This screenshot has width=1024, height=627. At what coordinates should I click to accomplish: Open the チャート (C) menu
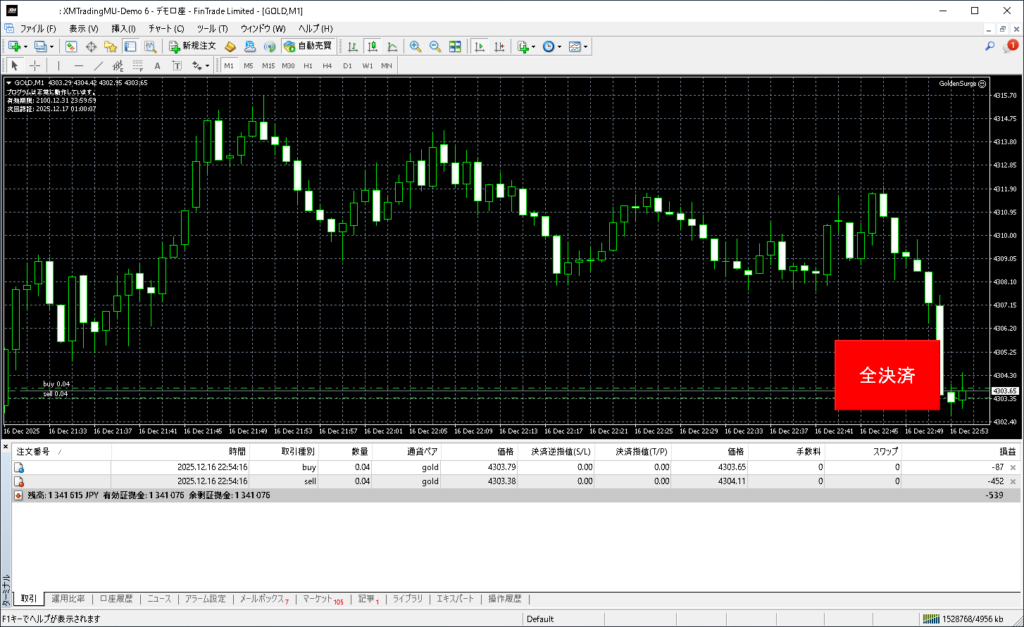point(166,29)
